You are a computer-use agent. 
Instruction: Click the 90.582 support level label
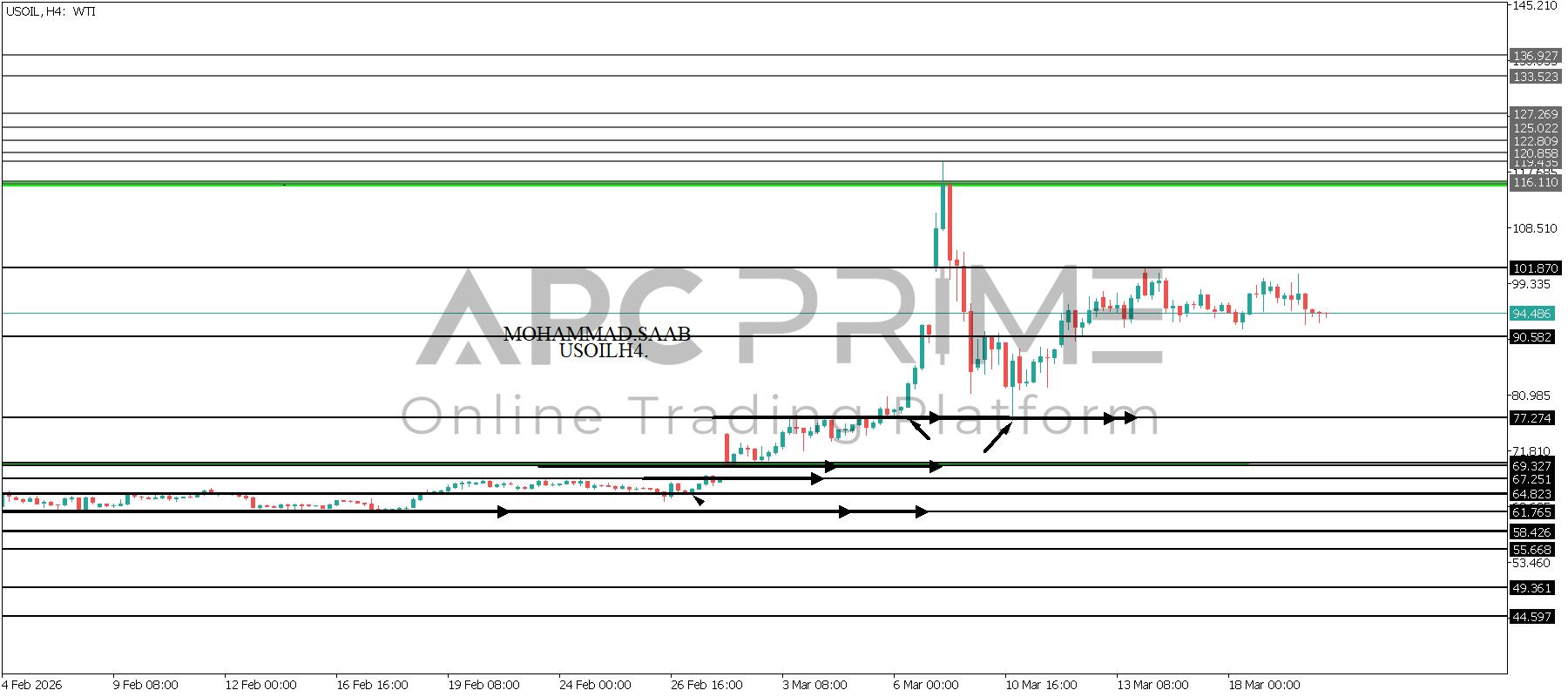[x=1531, y=337]
